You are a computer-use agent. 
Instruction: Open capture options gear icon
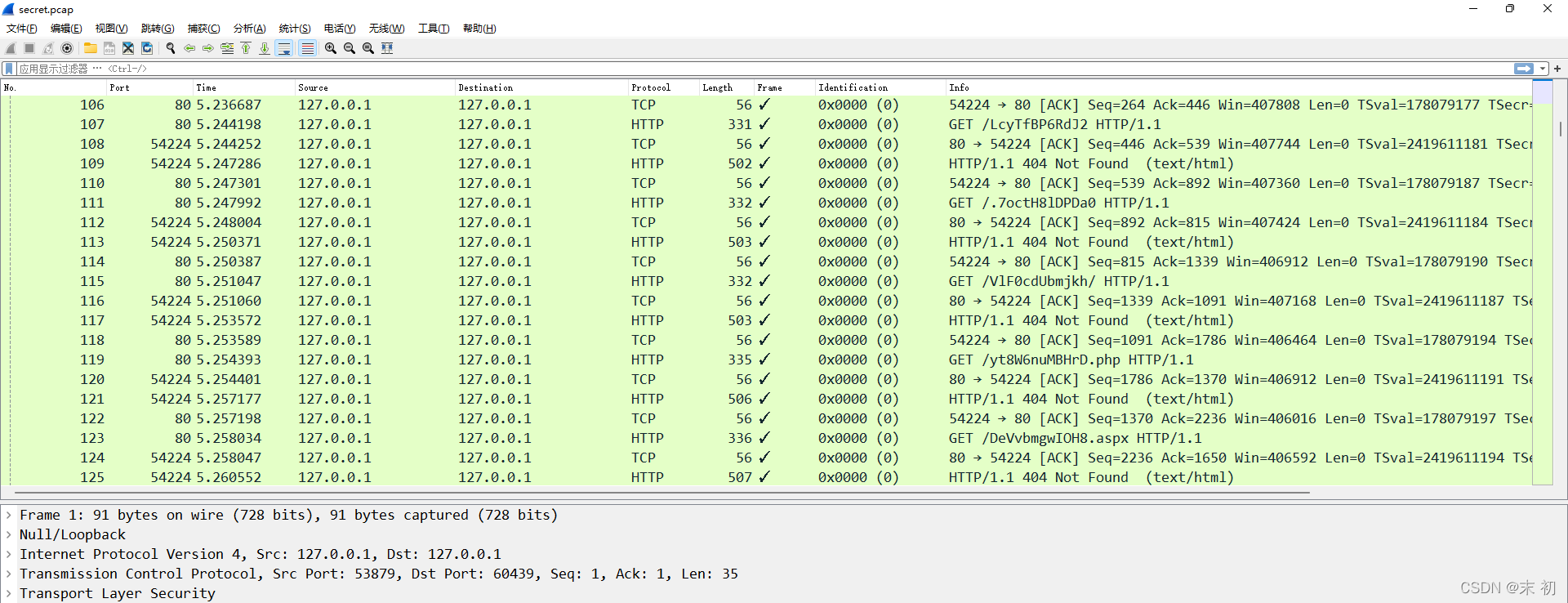tap(67, 48)
